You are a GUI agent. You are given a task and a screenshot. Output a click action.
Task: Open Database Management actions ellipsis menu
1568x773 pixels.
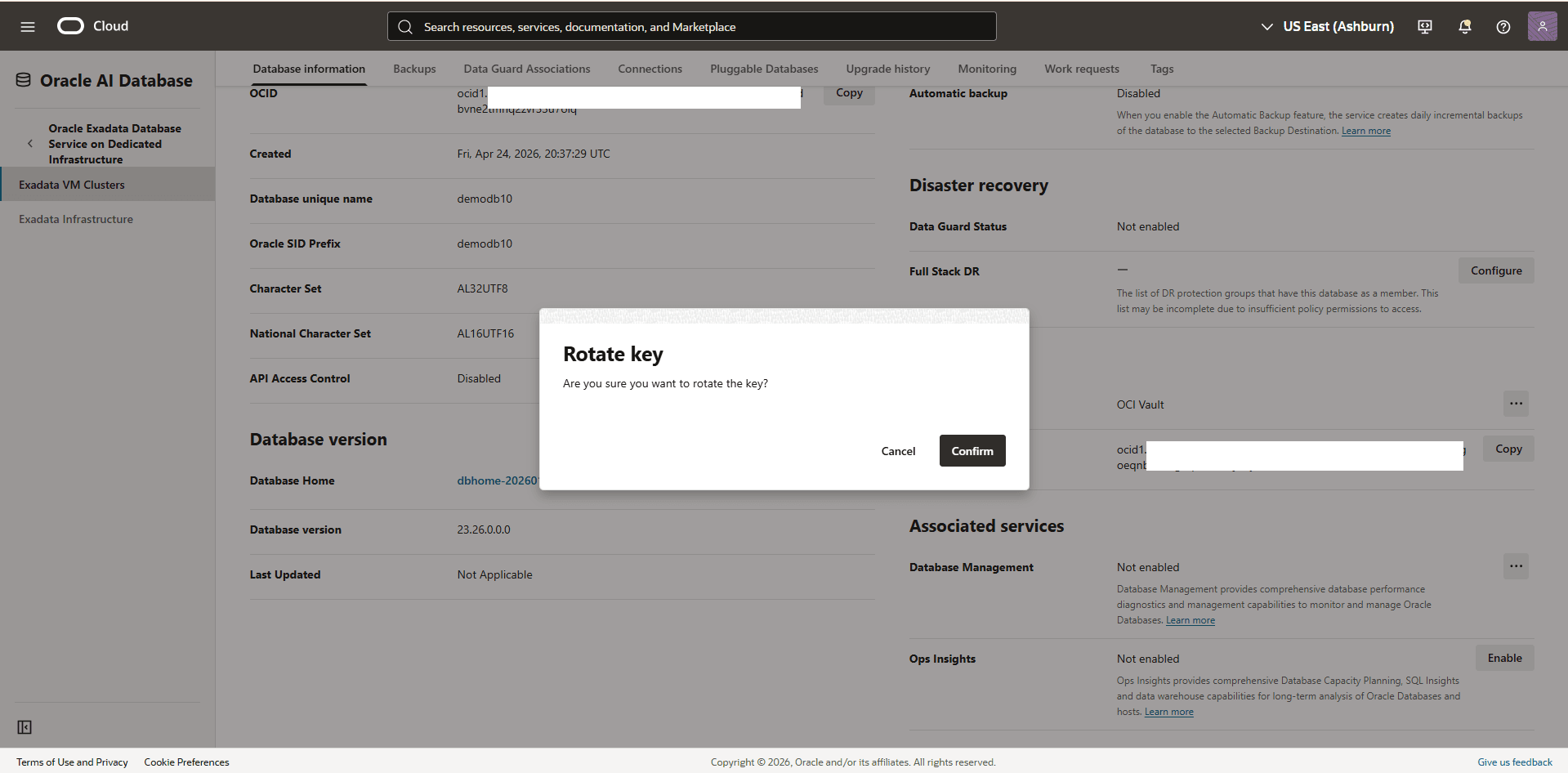(x=1516, y=566)
